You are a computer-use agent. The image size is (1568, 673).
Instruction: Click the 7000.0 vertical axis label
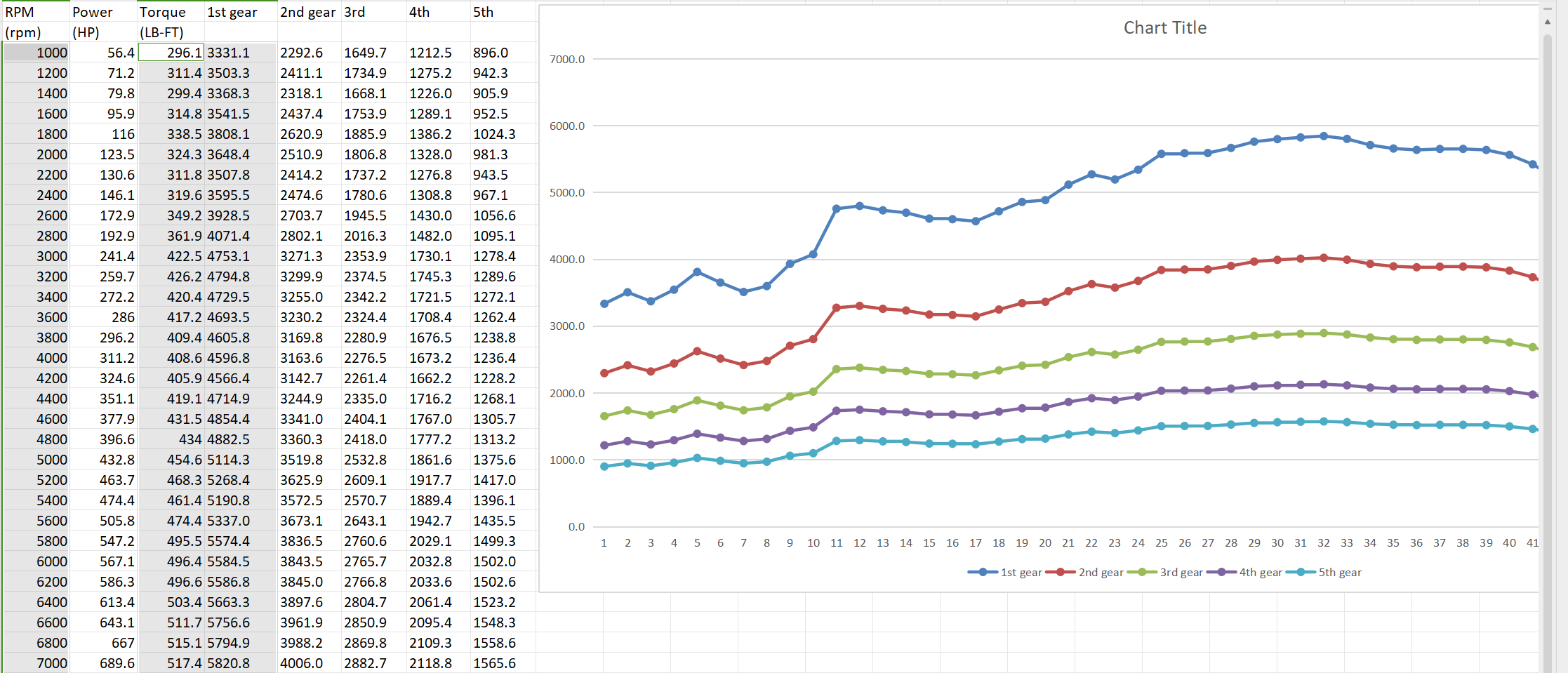tap(566, 60)
